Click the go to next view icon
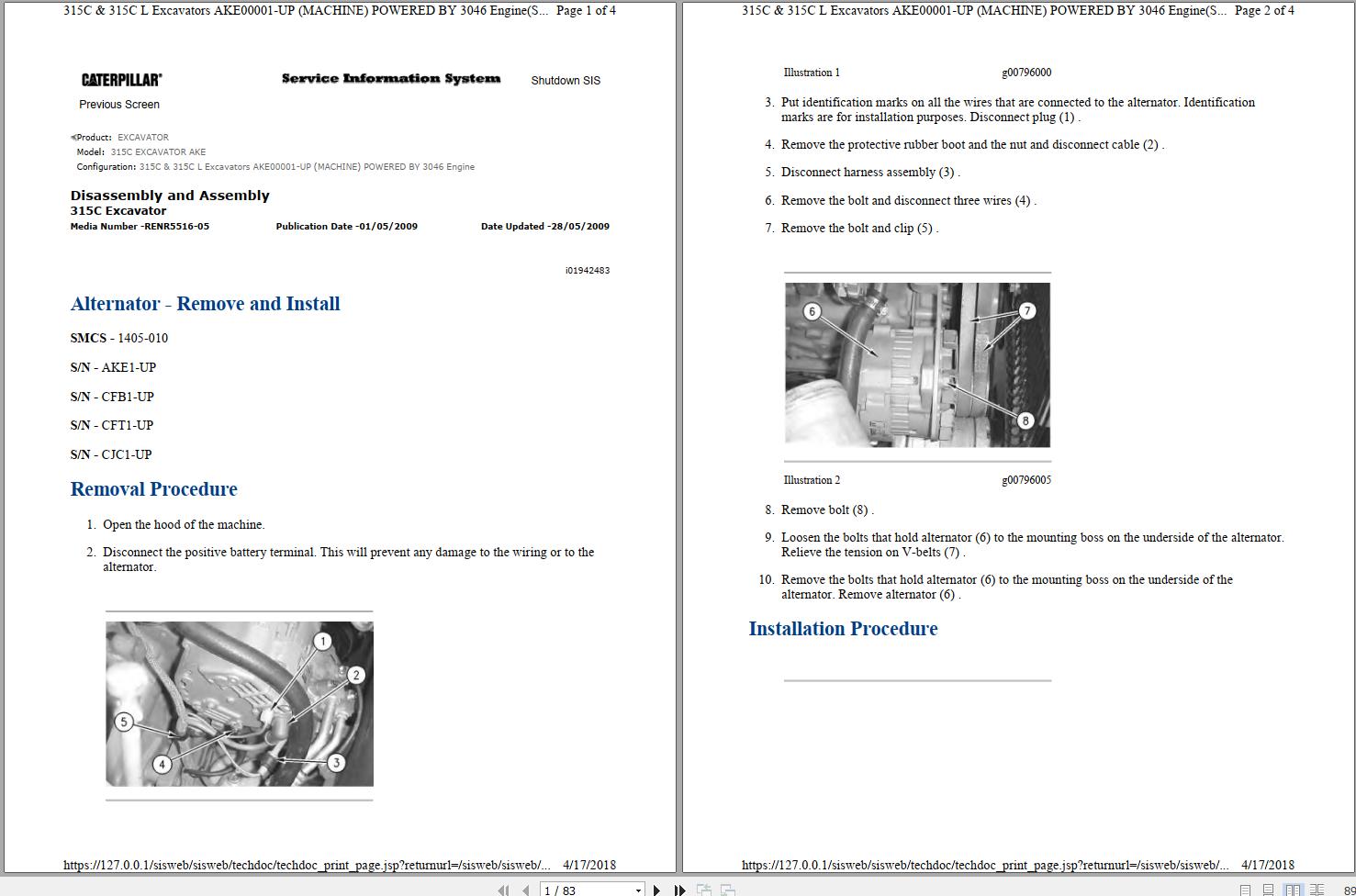 (727, 890)
